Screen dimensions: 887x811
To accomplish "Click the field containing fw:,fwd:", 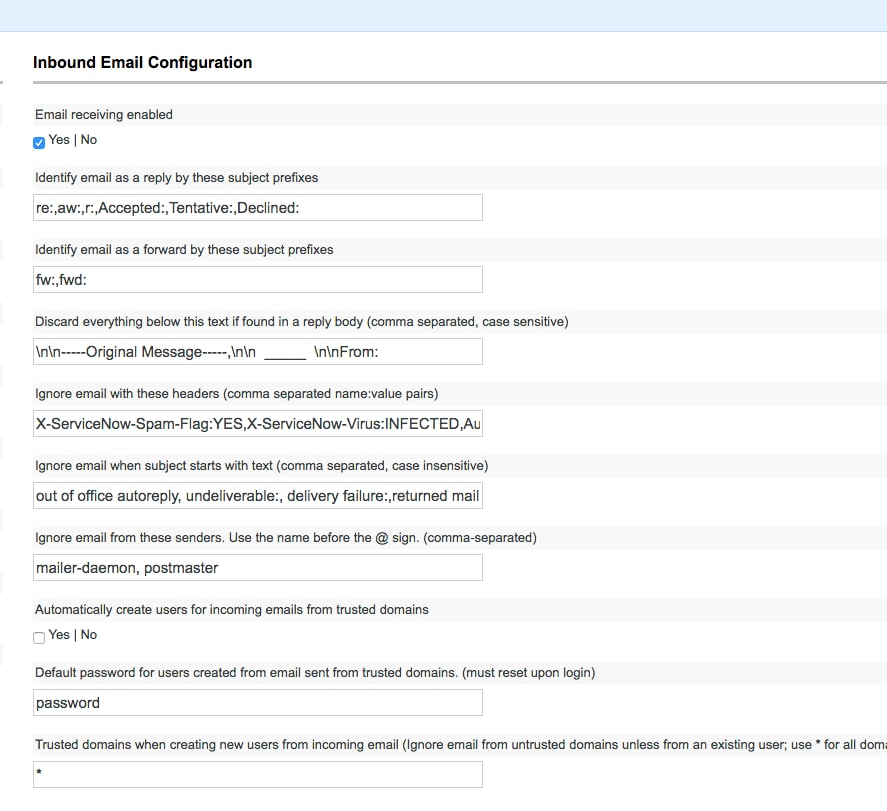I will point(257,279).
